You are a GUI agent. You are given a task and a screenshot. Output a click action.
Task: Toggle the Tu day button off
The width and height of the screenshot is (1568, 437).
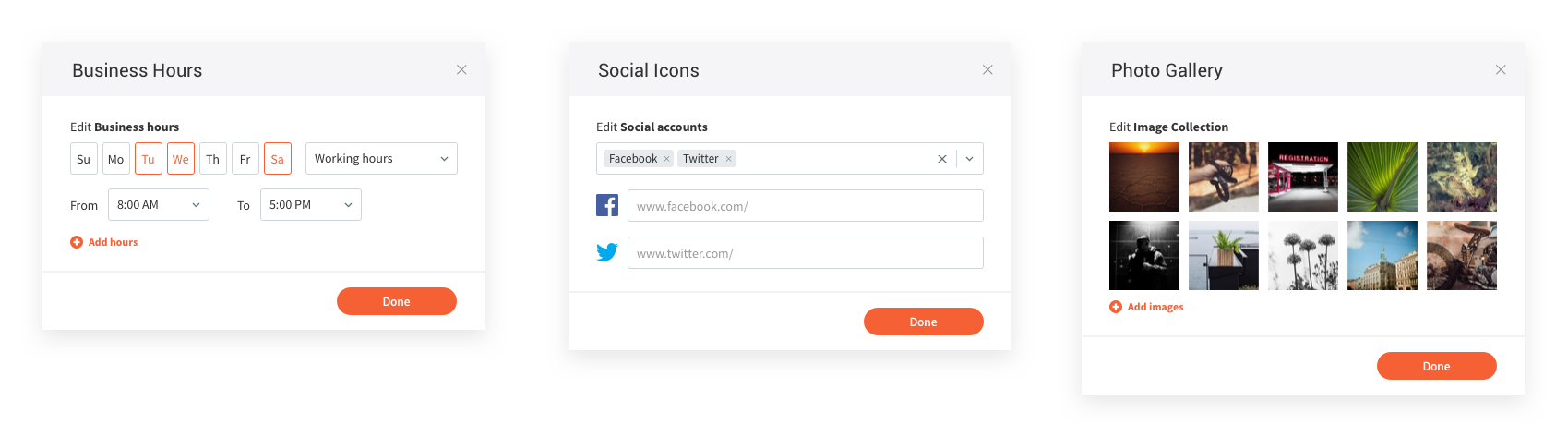(149, 159)
